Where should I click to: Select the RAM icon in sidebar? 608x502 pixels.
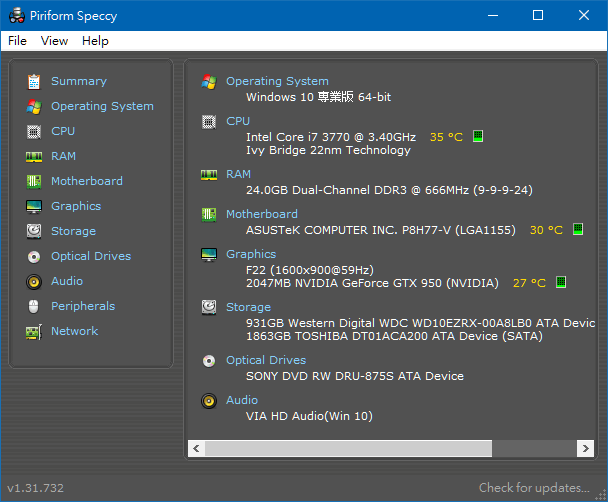34,156
